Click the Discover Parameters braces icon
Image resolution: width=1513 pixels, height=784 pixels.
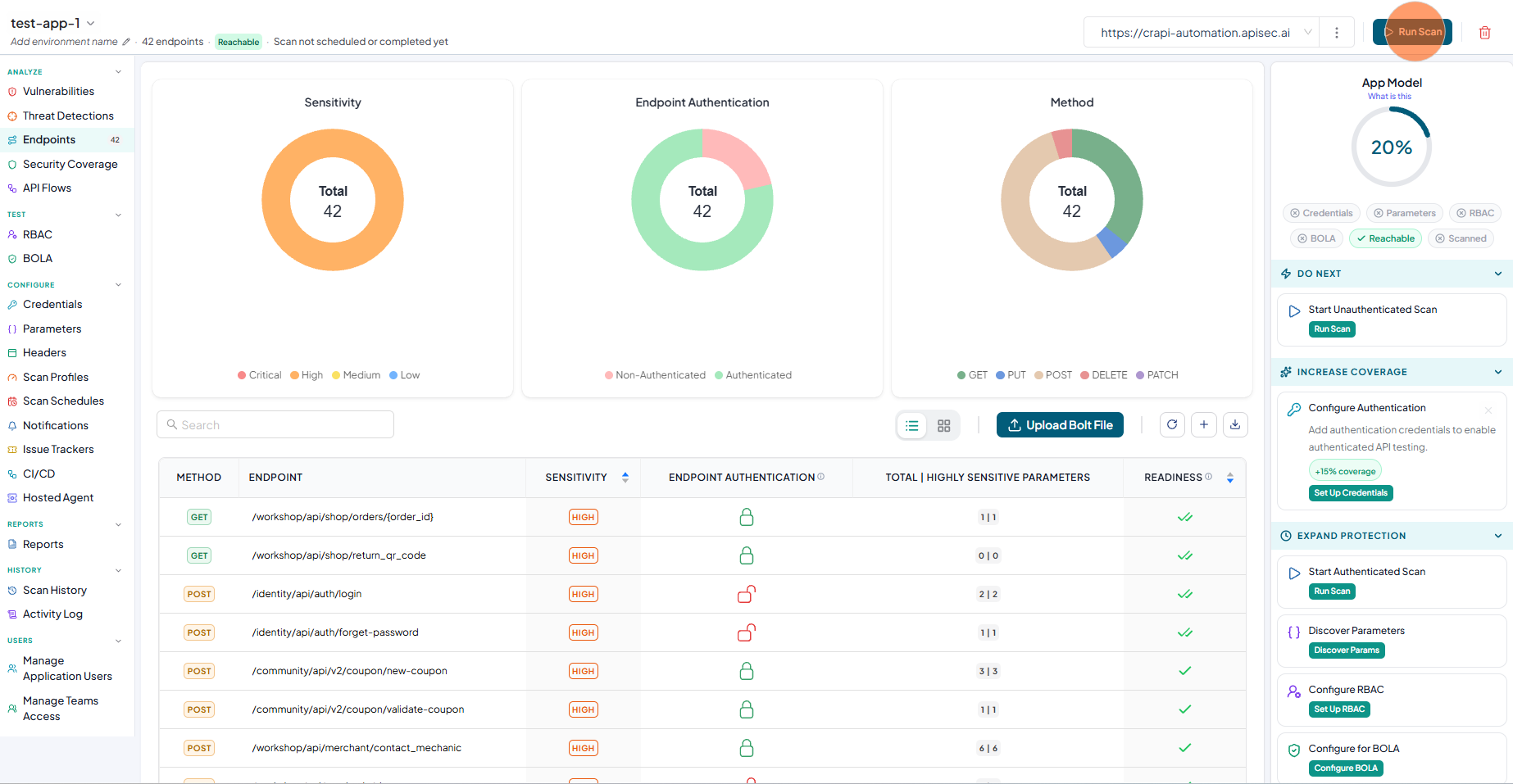click(x=1294, y=632)
